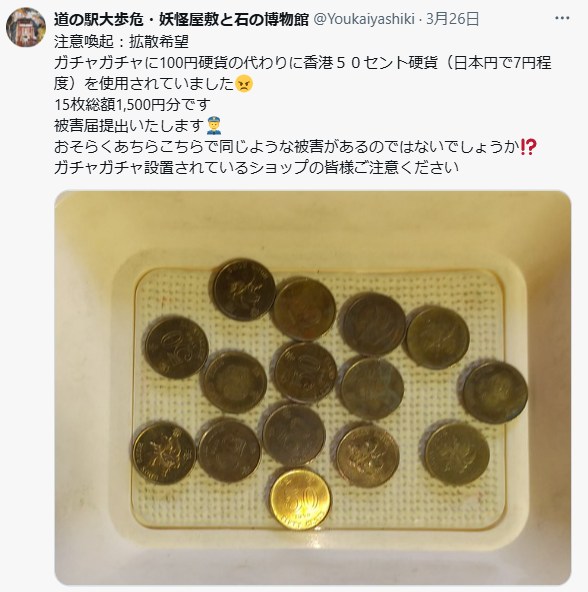Click the center coin showing 50

(x=305, y=373)
